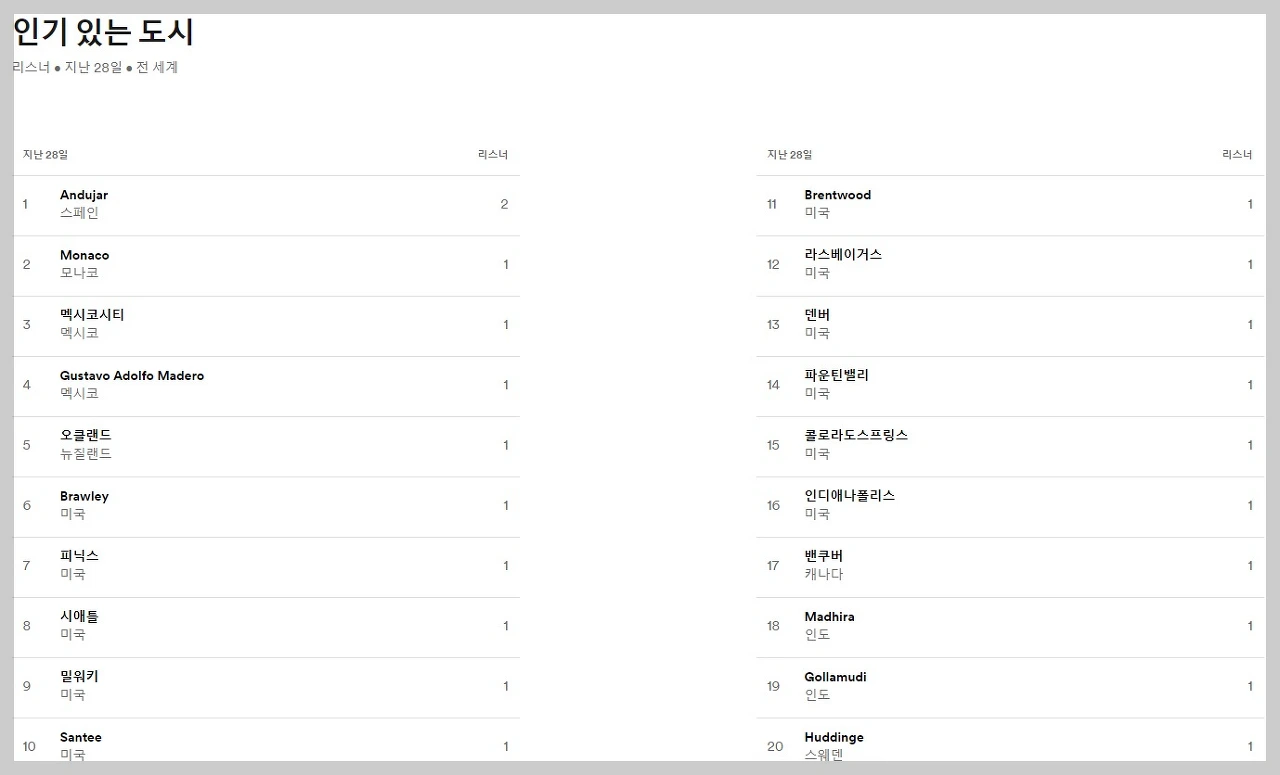This screenshot has height=775, width=1280.
Task: Click the left 리스너 column header
Action: pos(493,155)
